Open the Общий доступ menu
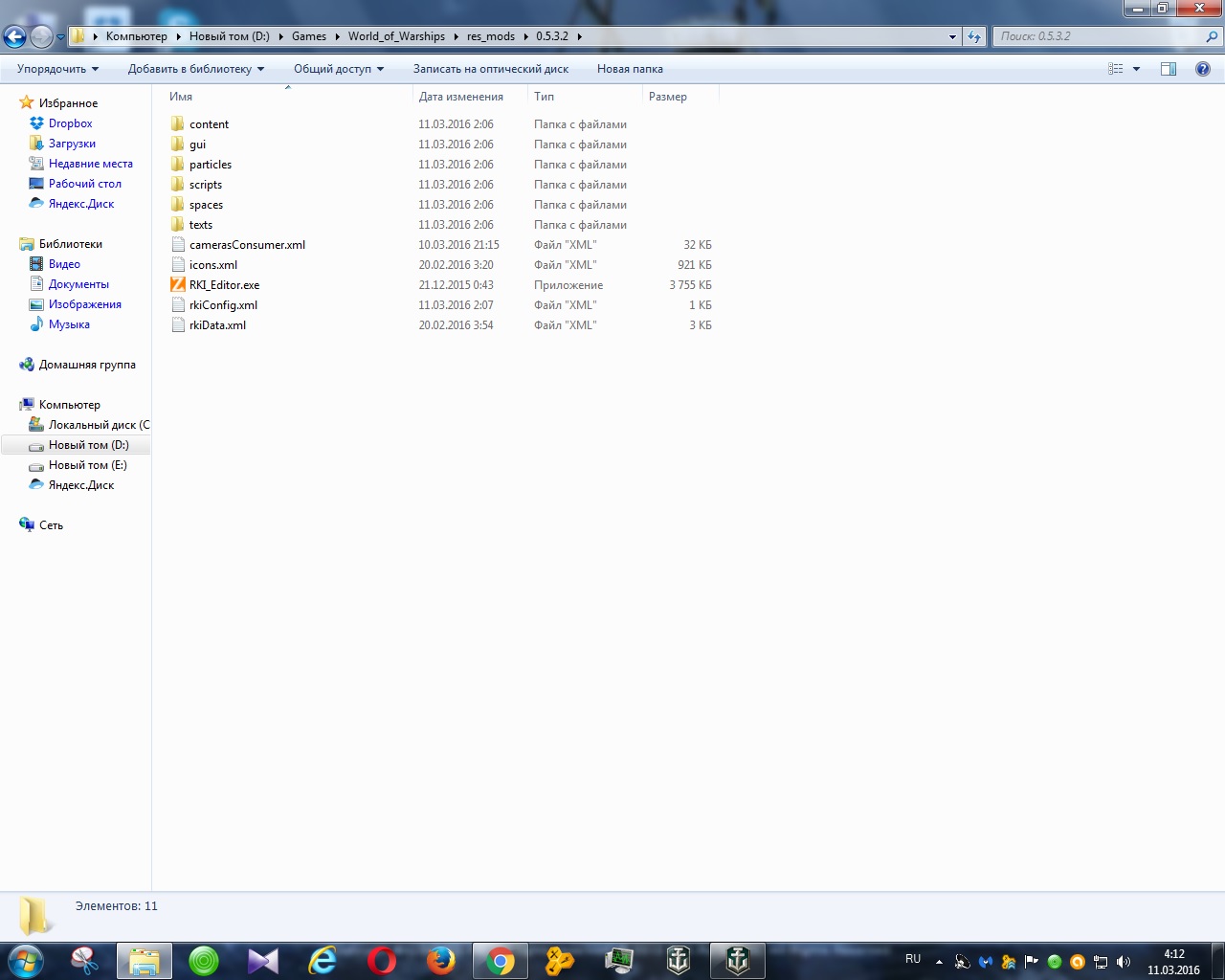Viewport: 1225px width, 980px height. [339, 69]
